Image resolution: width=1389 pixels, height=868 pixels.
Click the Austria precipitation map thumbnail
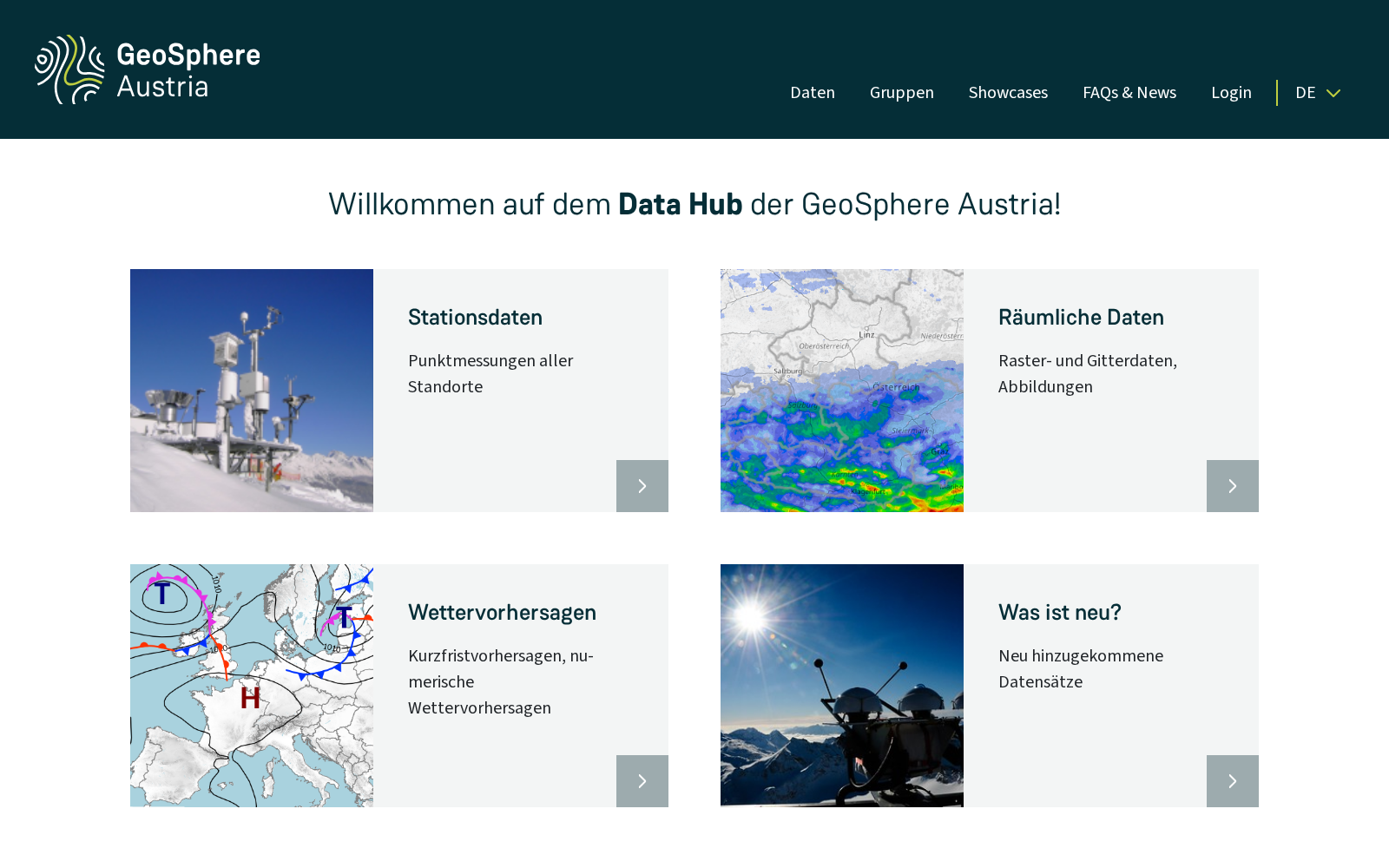pos(842,391)
